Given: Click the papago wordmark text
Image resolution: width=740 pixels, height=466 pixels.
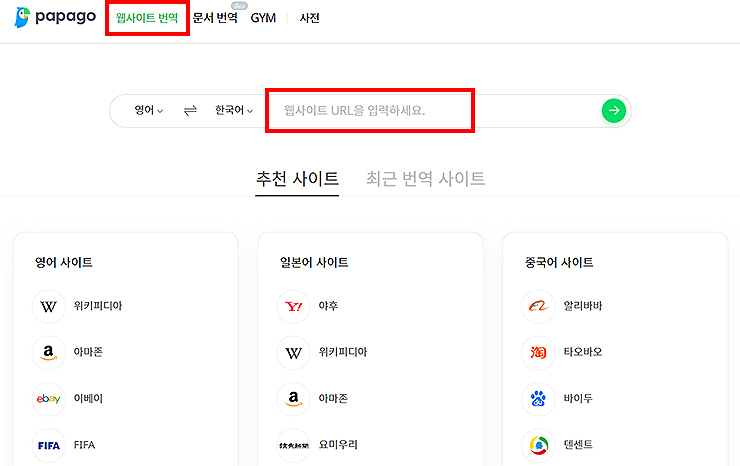Looking at the screenshot, I should (66, 17).
